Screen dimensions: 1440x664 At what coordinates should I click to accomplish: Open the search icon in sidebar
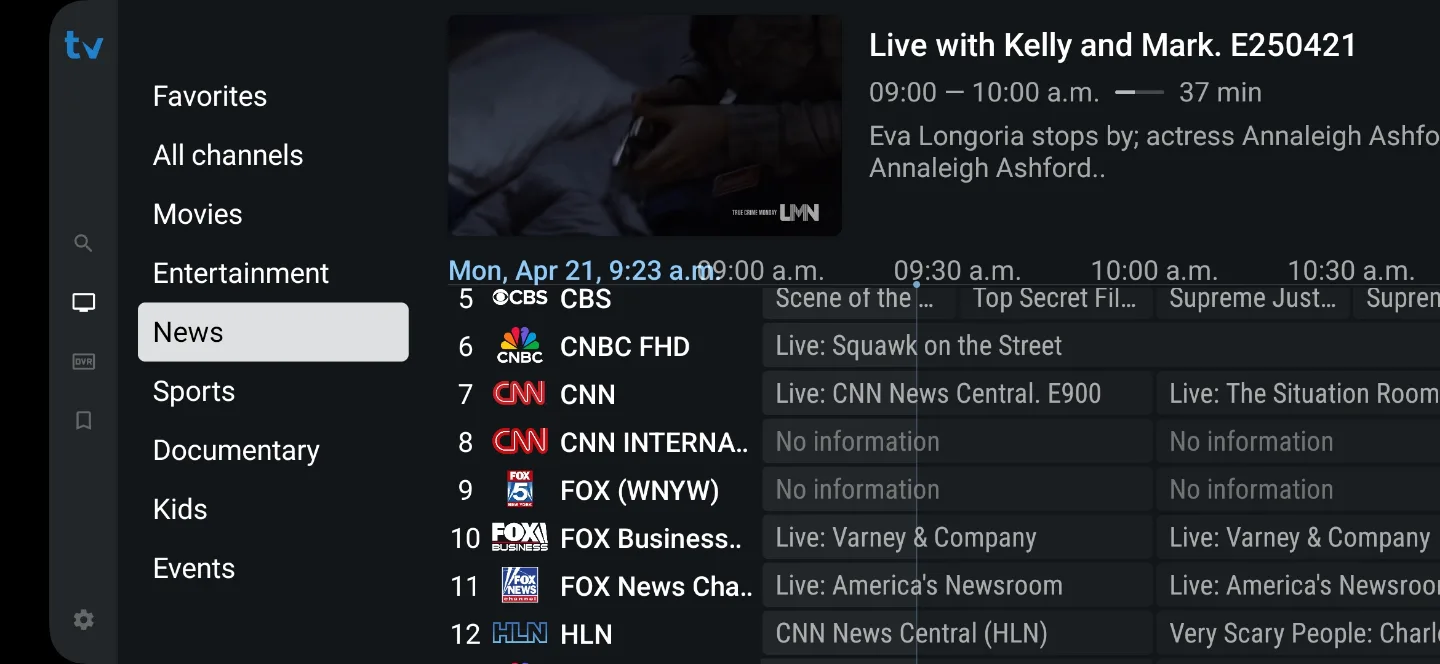[84, 243]
